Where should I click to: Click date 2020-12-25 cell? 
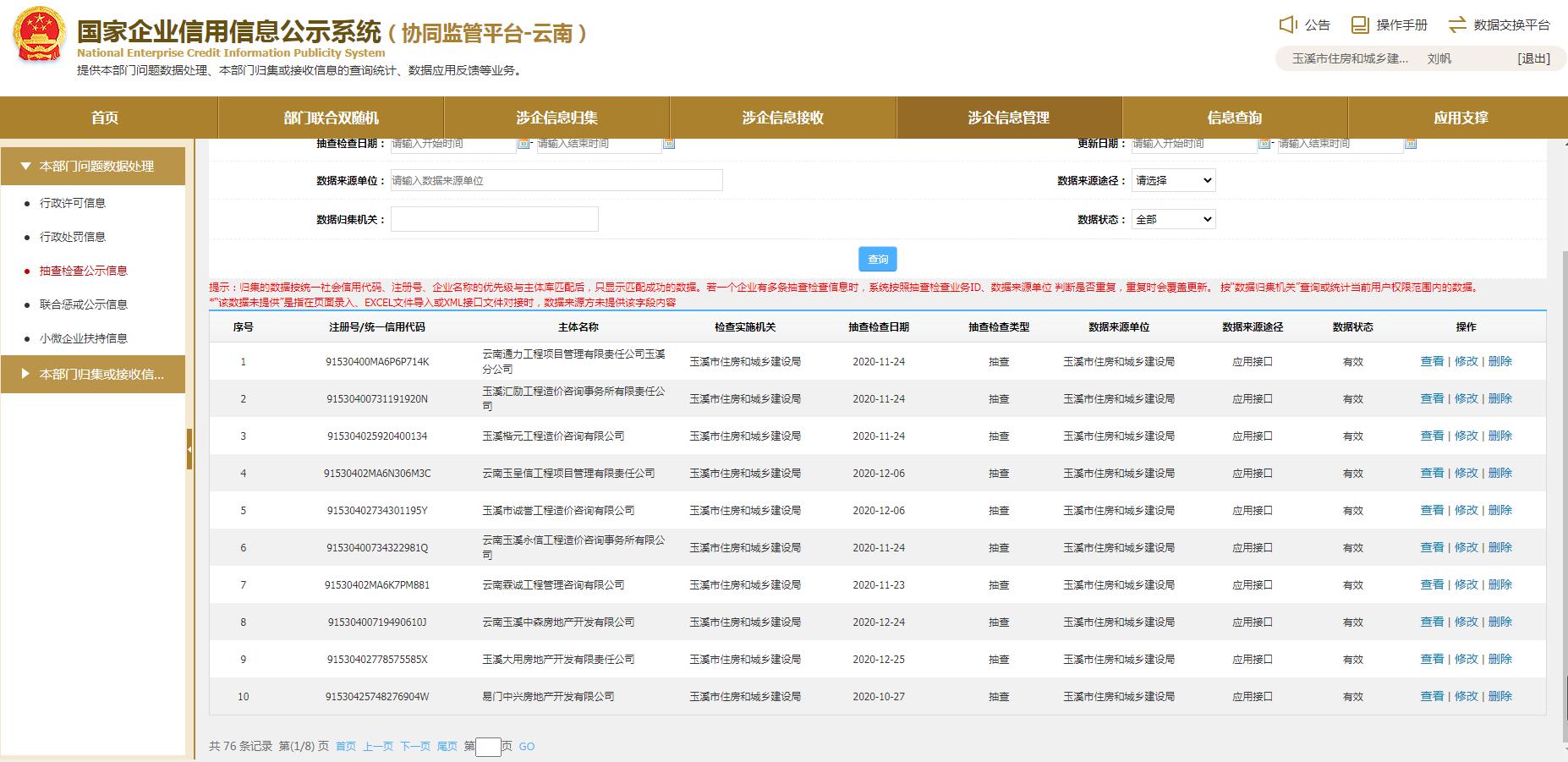pyautogui.click(x=879, y=659)
